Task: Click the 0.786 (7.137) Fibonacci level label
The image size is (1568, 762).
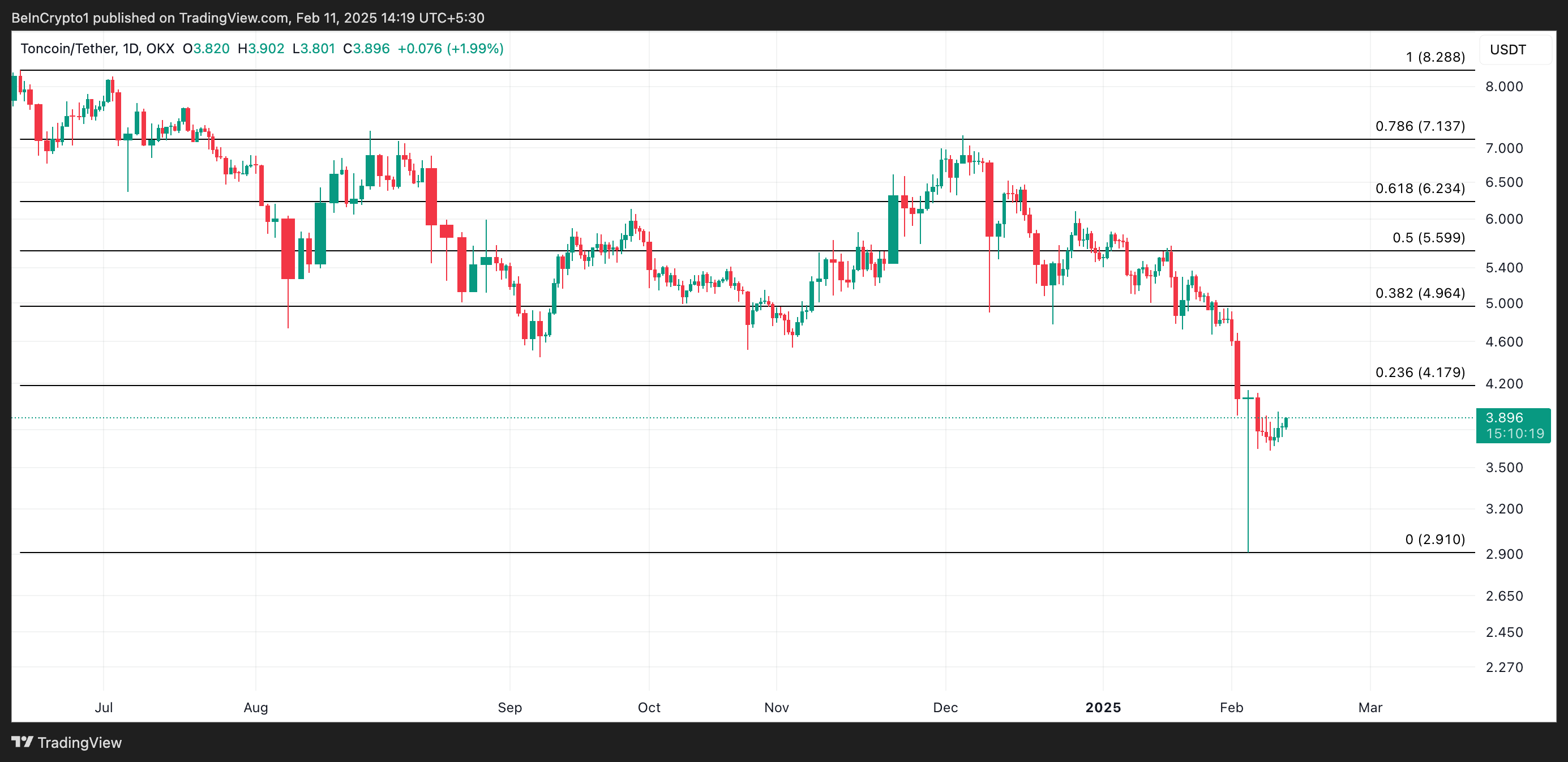Action: [x=1420, y=127]
